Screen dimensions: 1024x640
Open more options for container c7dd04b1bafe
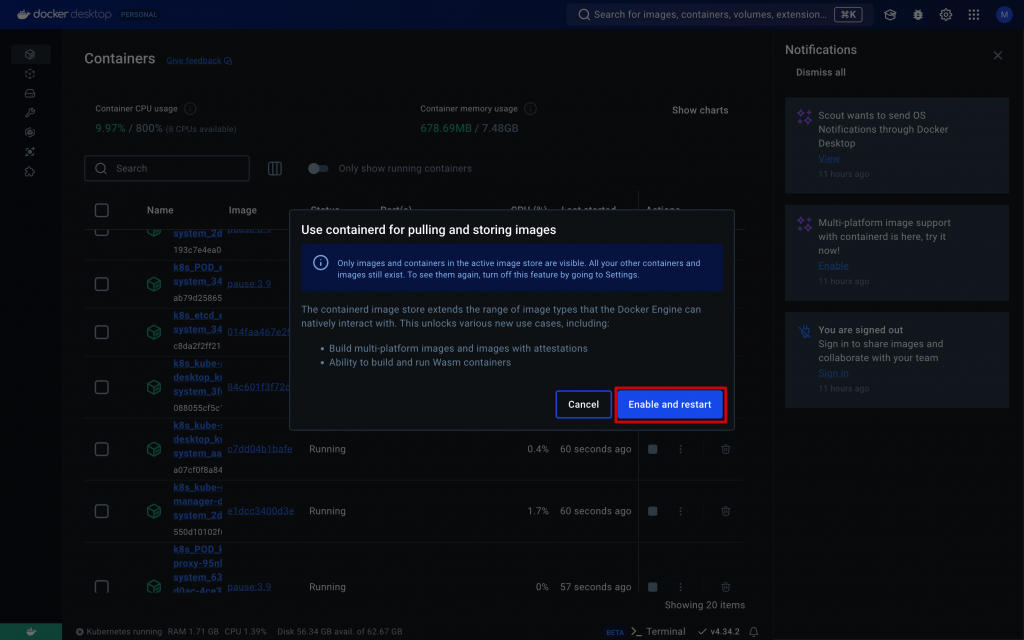680,449
